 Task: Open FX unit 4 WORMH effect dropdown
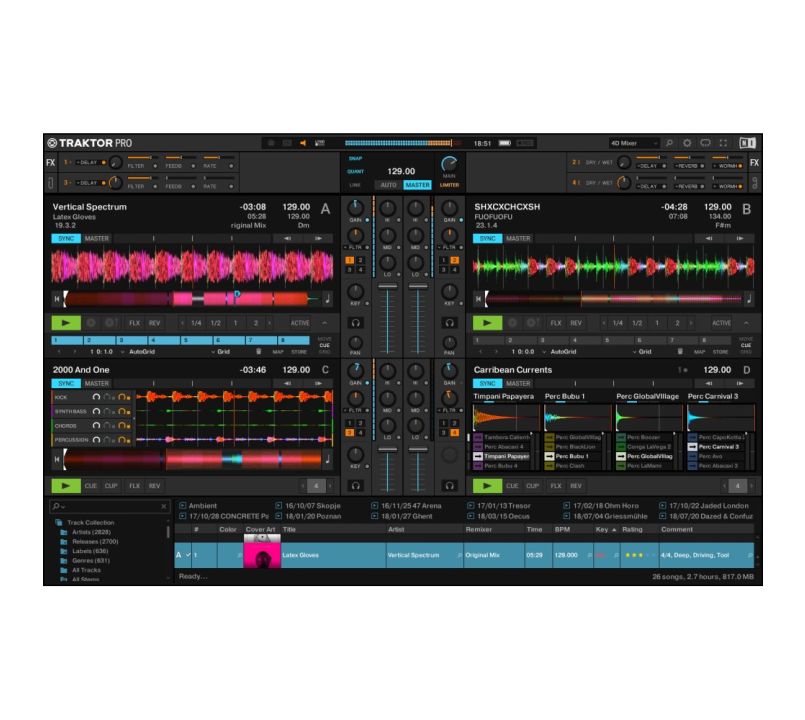point(727,186)
